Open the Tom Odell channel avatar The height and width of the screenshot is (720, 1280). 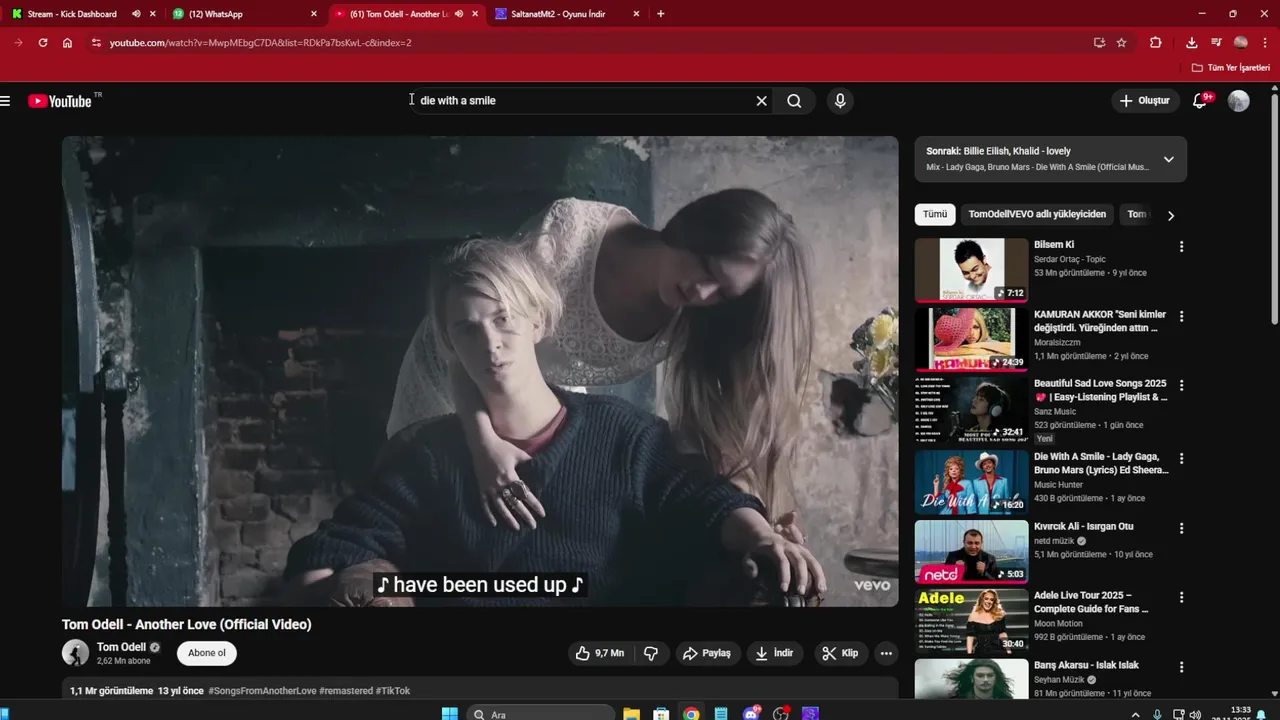75,653
